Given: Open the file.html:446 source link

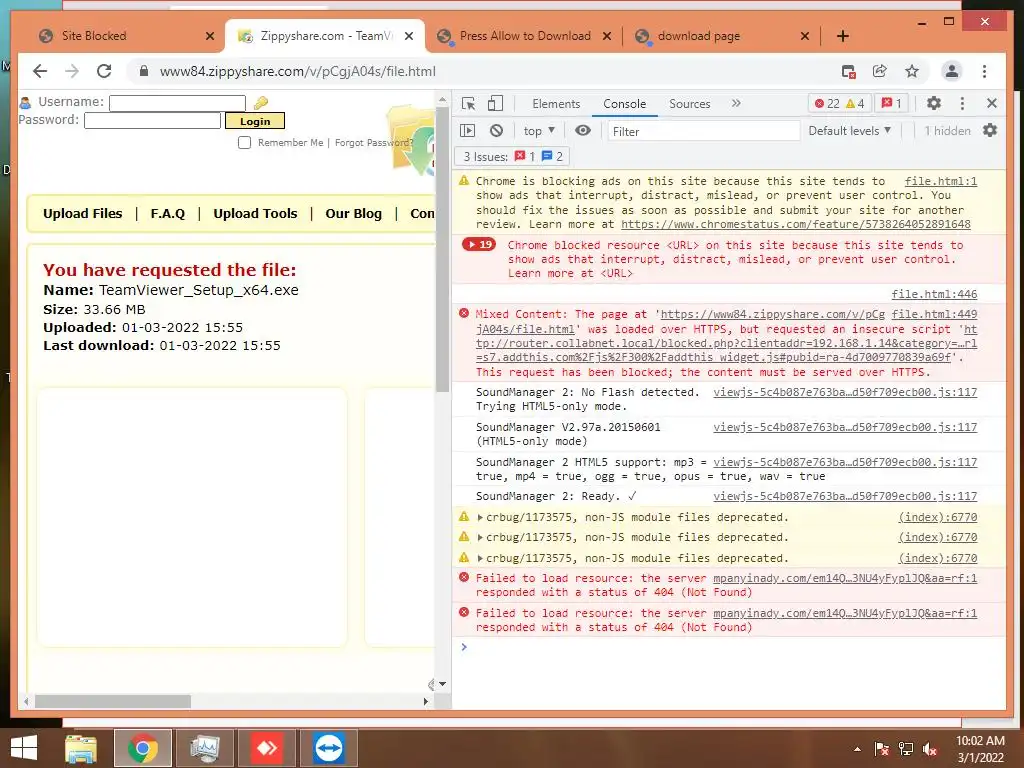Looking at the screenshot, I should point(935,295).
